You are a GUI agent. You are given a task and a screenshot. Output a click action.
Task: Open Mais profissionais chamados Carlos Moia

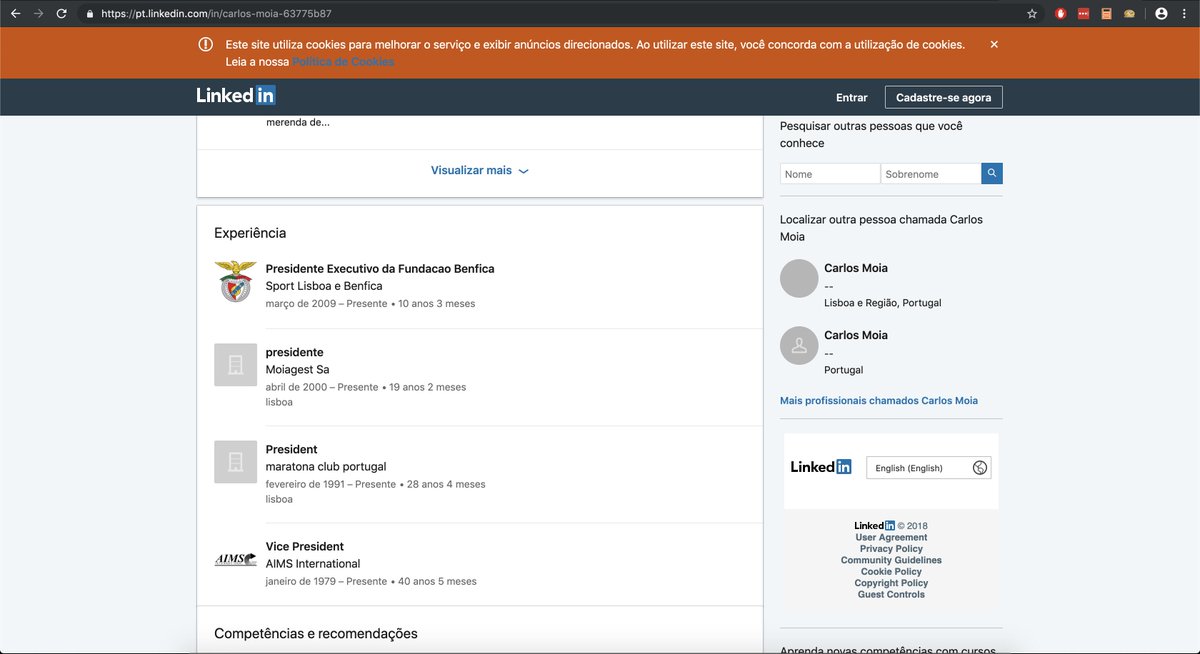tap(879, 401)
